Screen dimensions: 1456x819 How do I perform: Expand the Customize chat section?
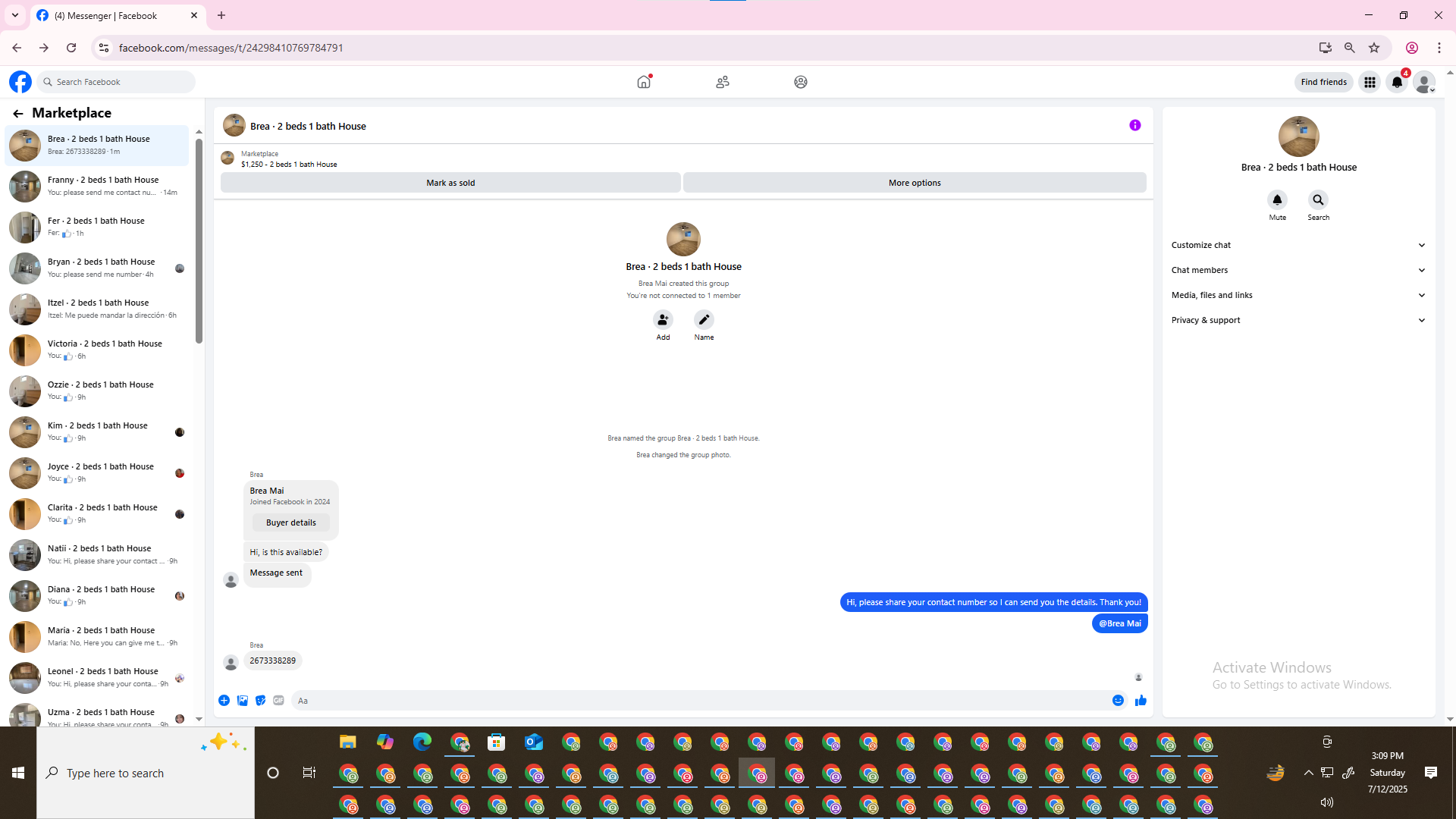pos(1298,245)
